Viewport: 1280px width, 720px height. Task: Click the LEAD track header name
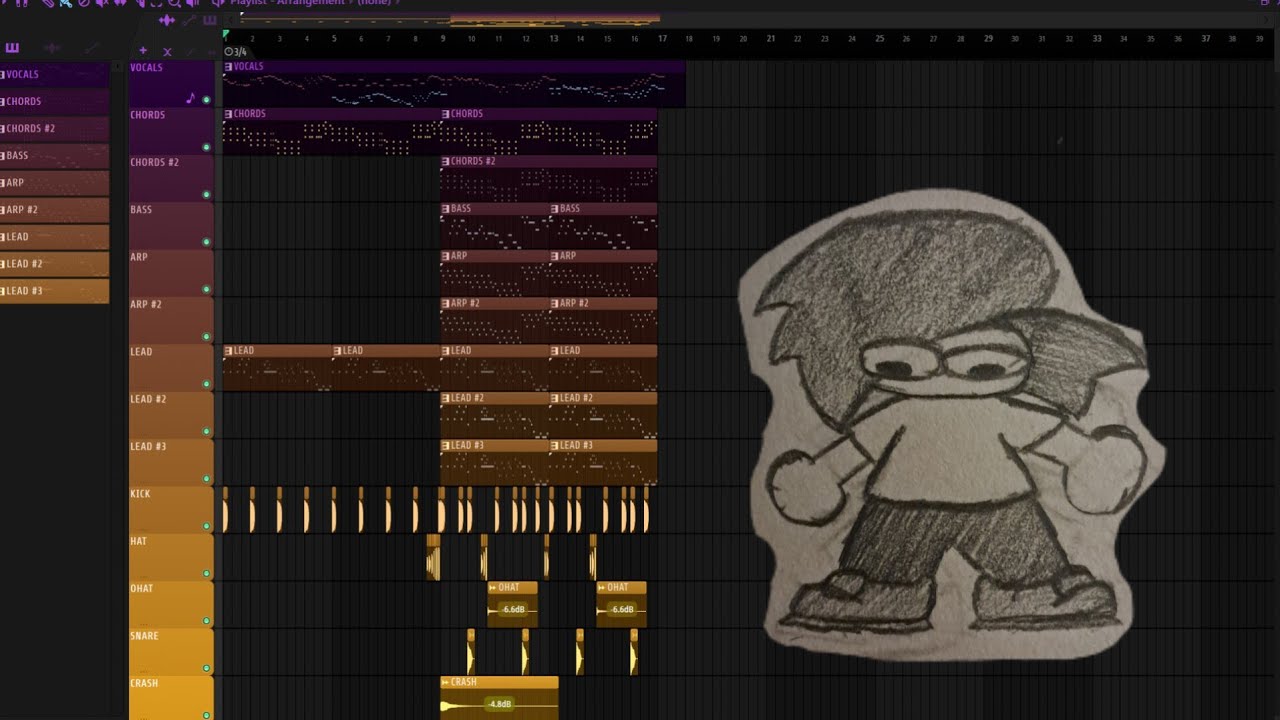pyautogui.click(x=141, y=352)
